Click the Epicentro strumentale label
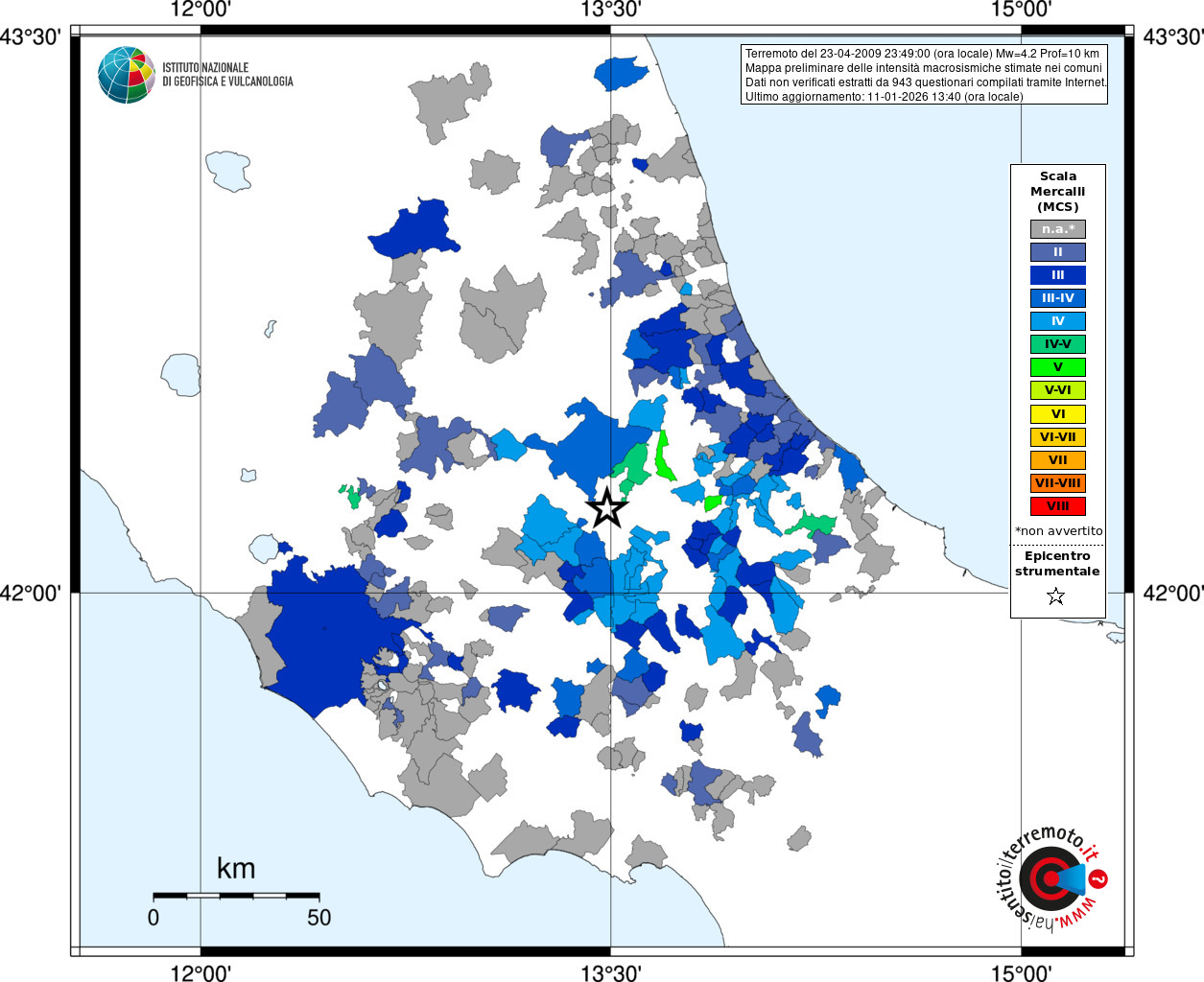 click(x=1057, y=563)
